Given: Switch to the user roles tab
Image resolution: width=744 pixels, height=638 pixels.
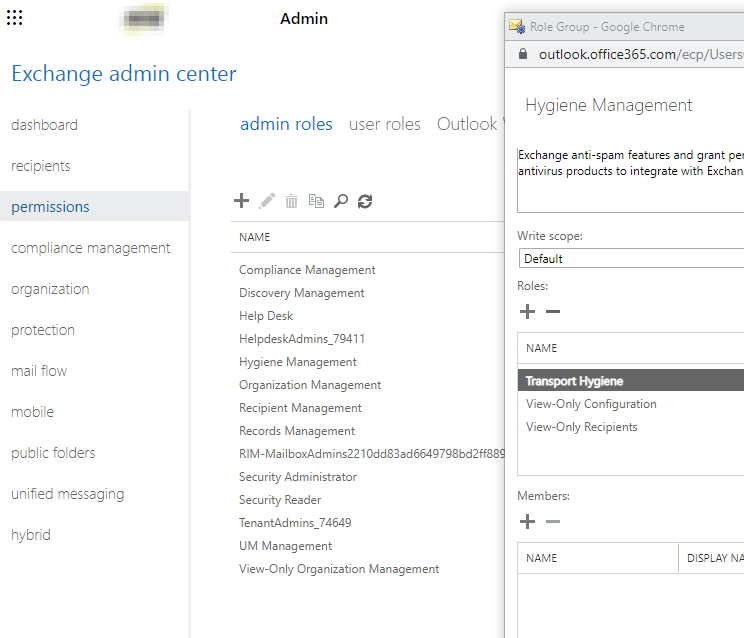Looking at the screenshot, I should (385, 124).
